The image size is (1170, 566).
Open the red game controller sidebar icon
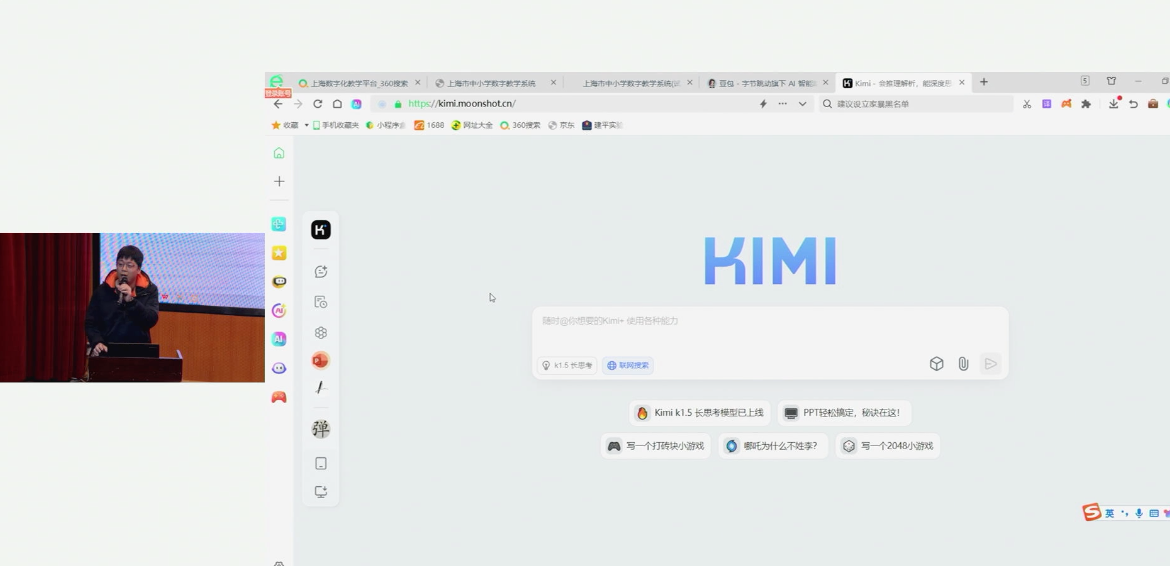pos(279,397)
